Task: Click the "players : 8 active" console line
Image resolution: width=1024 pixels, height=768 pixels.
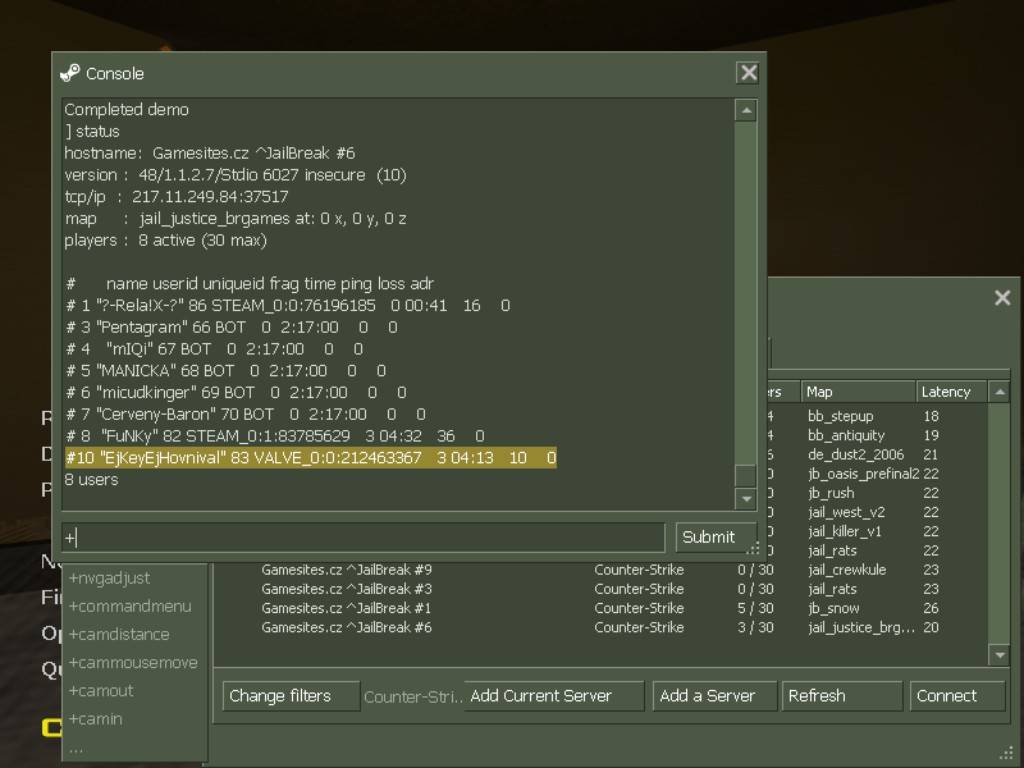Action: (166, 240)
